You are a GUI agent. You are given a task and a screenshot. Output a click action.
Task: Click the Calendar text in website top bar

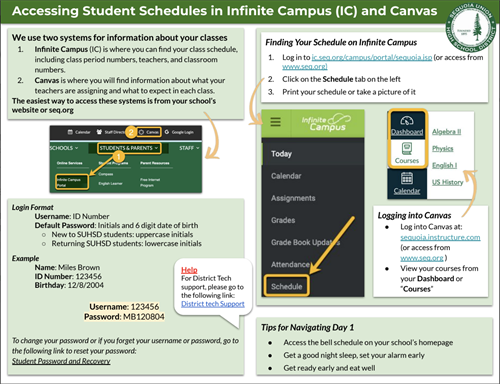(82, 132)
